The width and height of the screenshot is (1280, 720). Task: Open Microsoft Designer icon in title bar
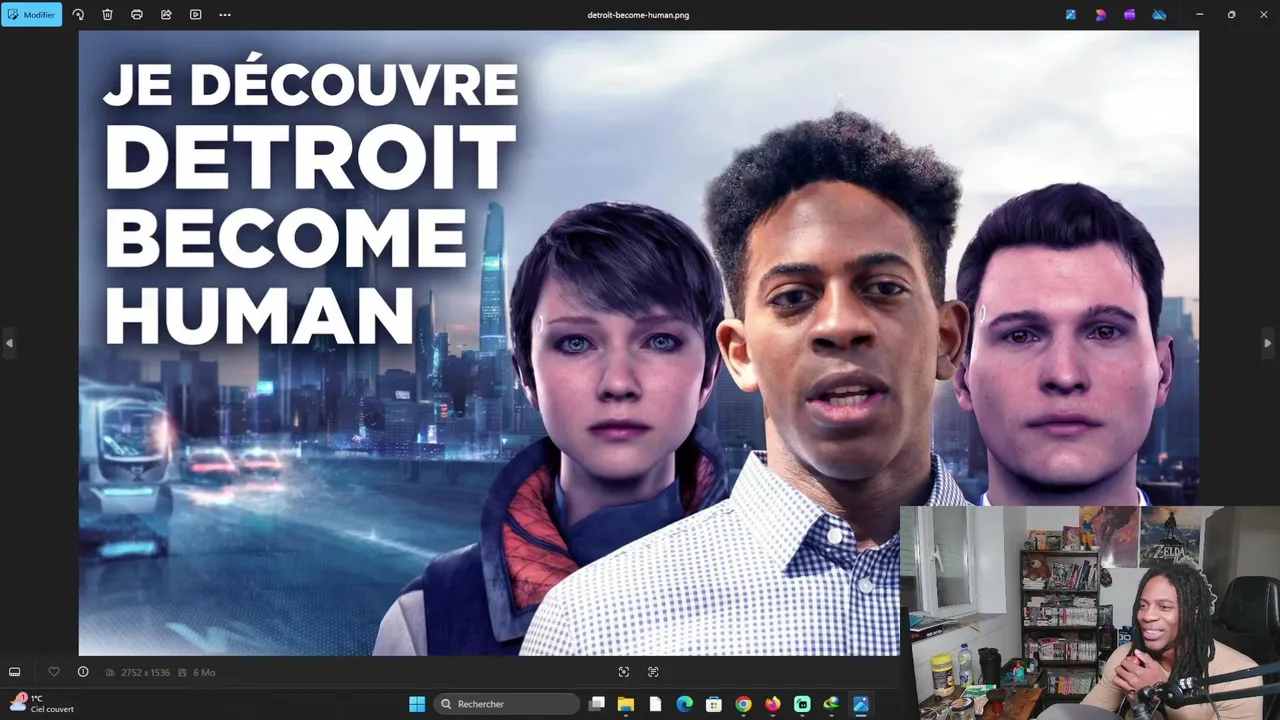click(1101, 15)
